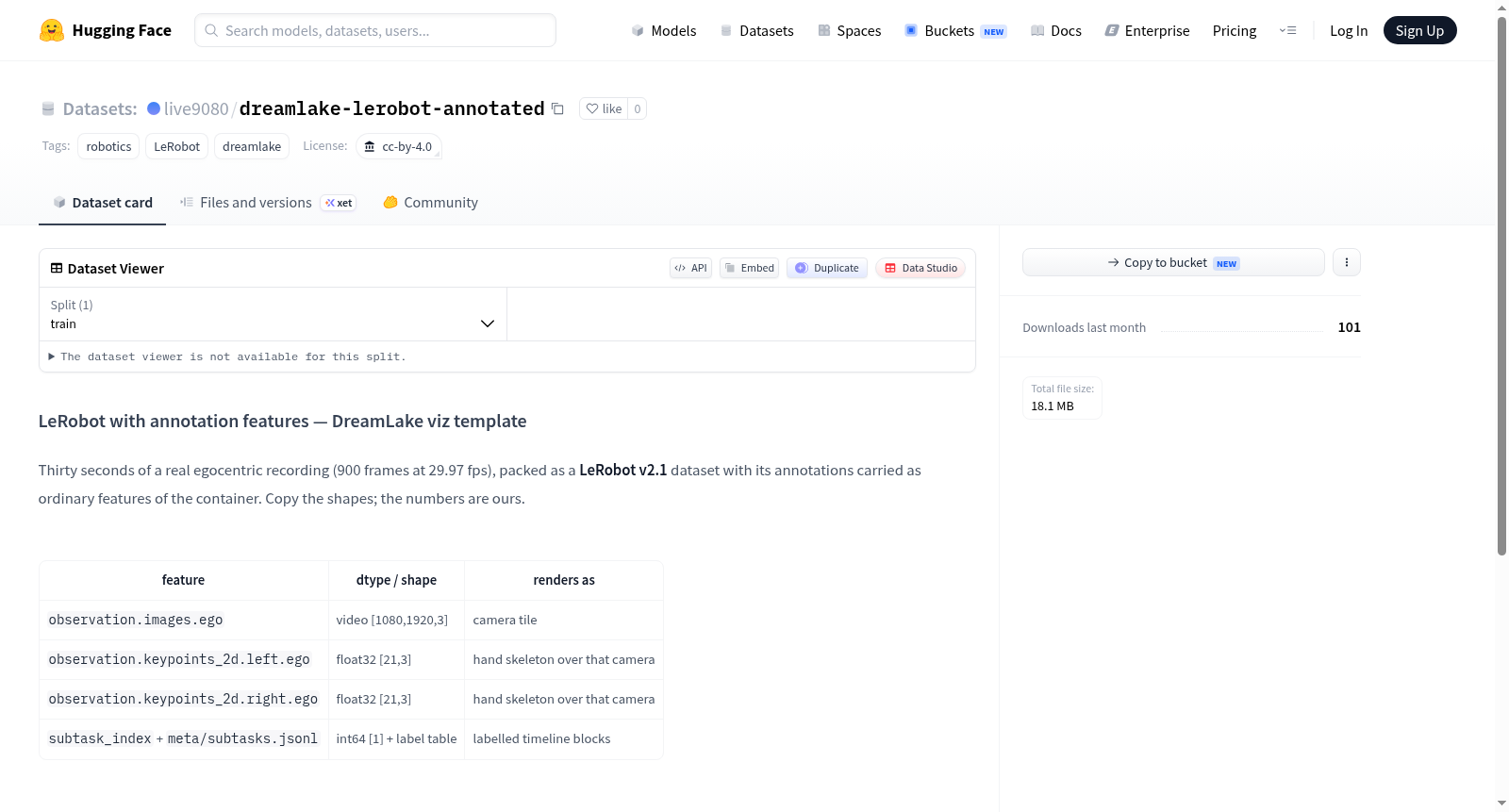1509x812 pixels.
Task: Click the license scale icon next to cc-by-4.0
Action: [x=370, y=146]
